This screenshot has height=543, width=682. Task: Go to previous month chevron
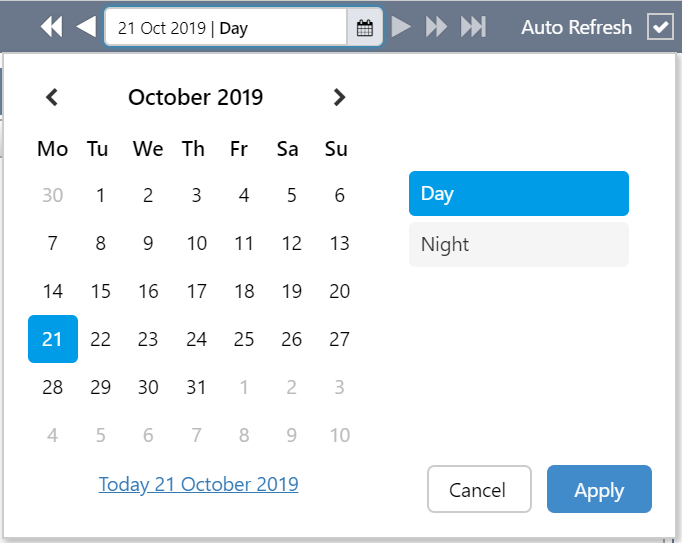pyautogui.click(x=53, y=97)
